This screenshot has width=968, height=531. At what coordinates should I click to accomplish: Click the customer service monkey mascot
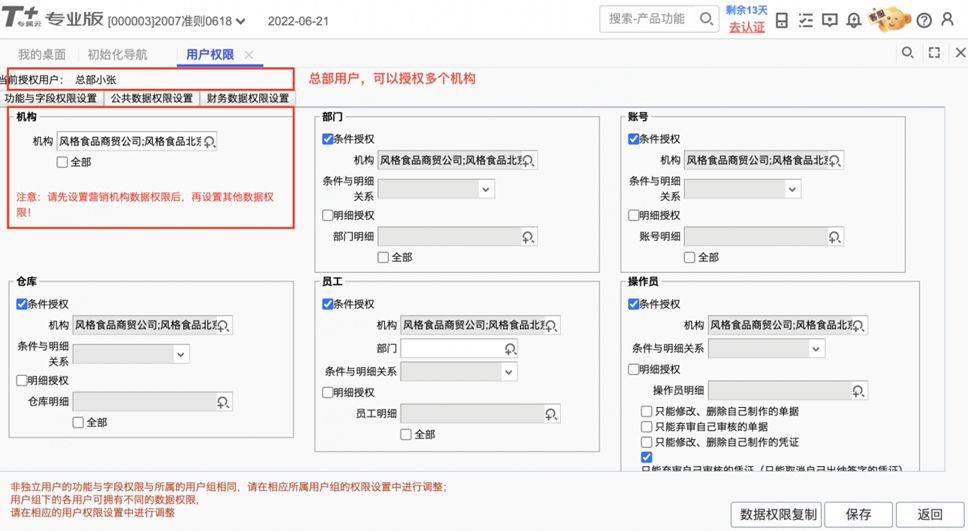tap(890, 19)
